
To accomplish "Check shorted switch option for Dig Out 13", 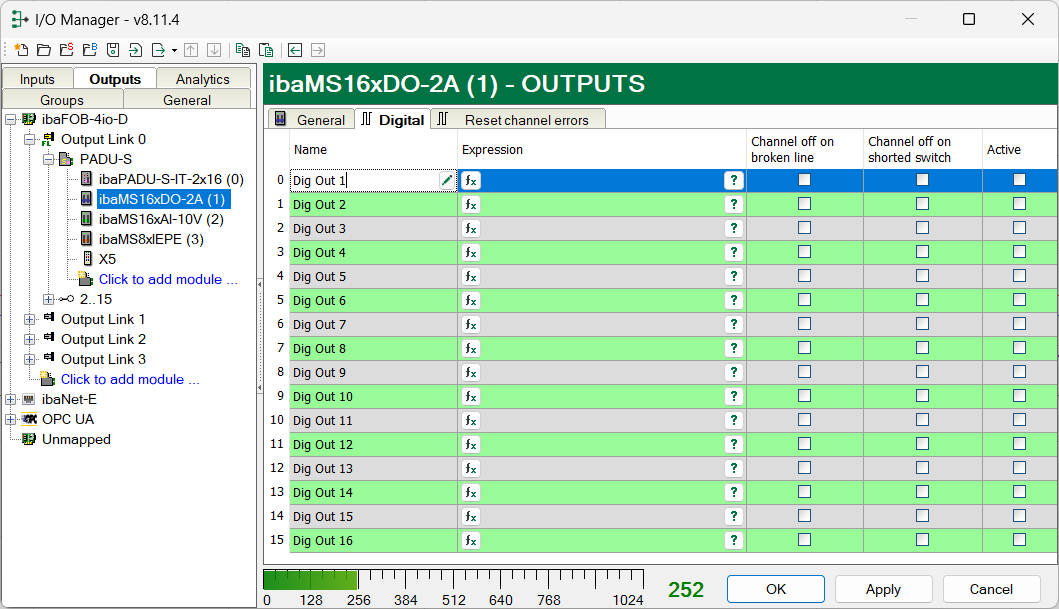I will pos(922,468).
